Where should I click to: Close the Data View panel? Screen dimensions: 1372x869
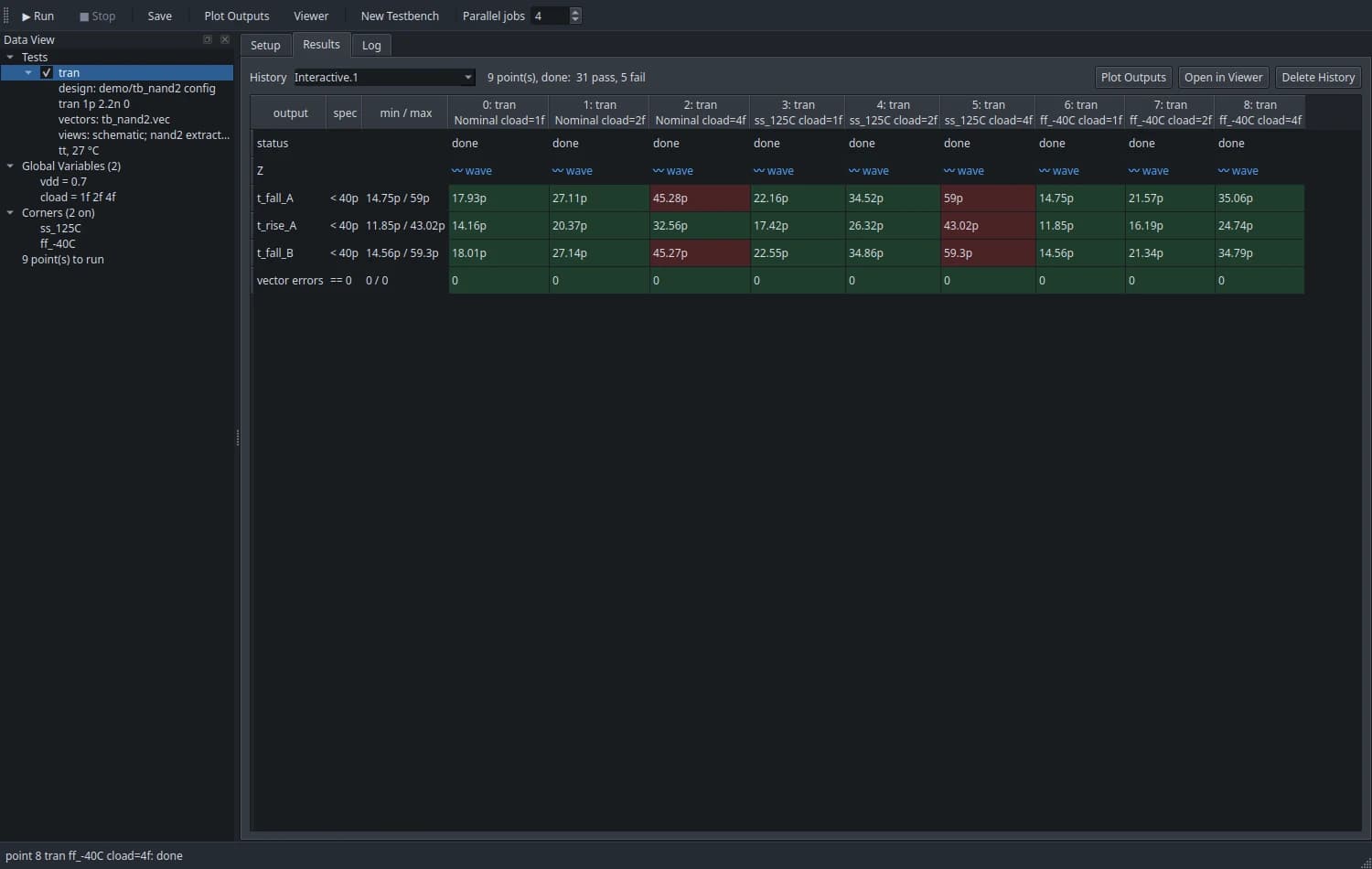[225, 39]
